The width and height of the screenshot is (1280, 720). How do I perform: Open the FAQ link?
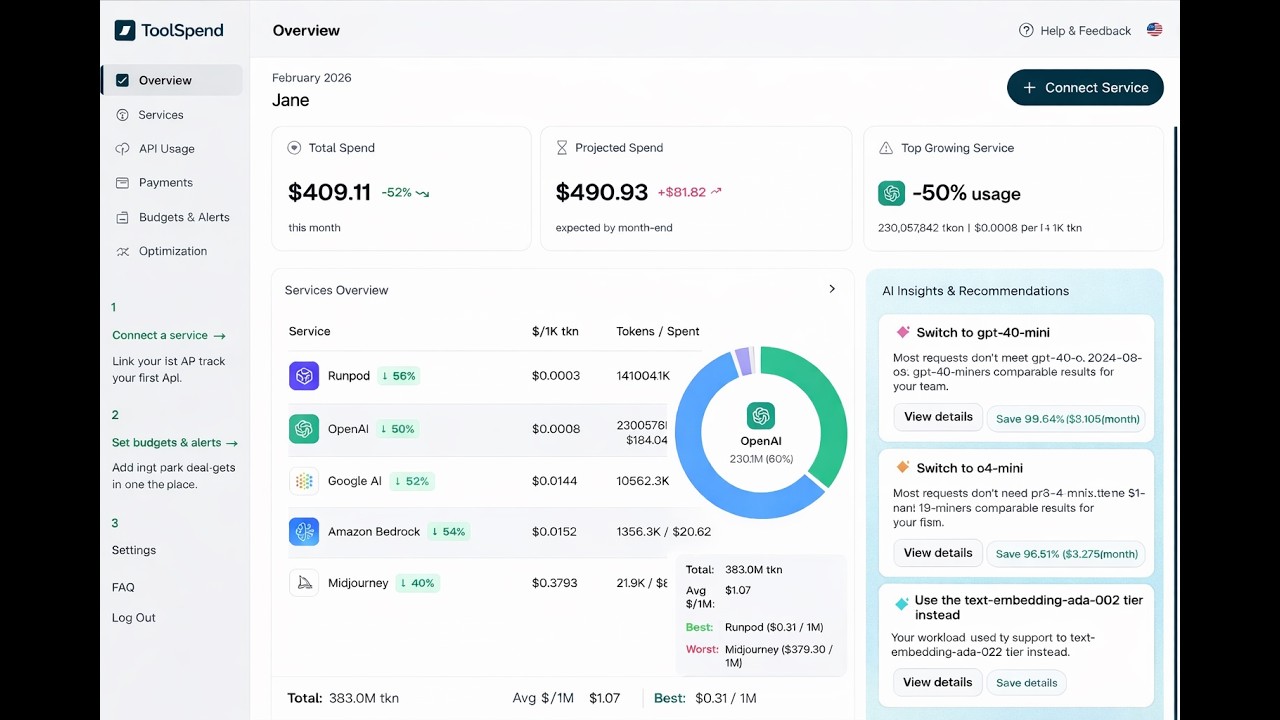(123, 587)
